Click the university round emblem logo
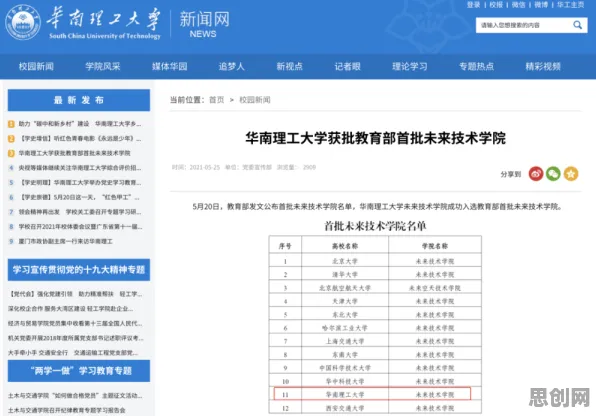 point(23,22)
